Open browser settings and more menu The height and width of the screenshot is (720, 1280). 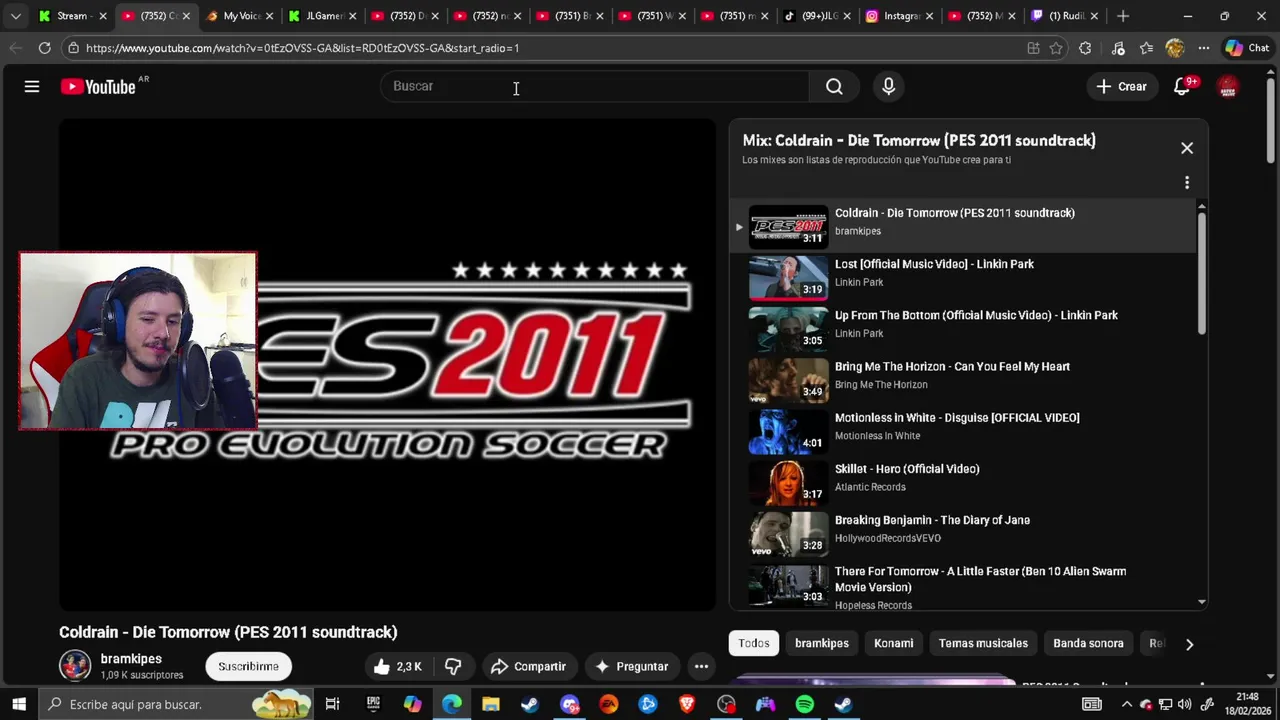pyautogui.click(x=1204, y=48)
